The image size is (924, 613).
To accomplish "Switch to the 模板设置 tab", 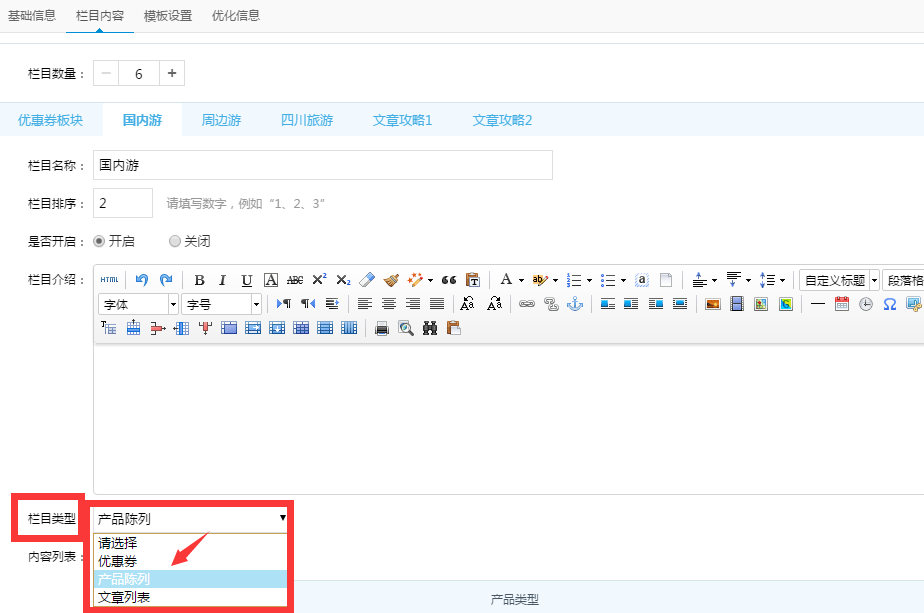I will [168, 15].
